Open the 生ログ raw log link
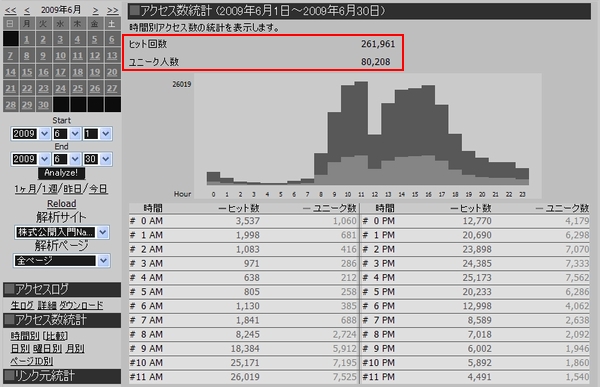This screenshot has width=600, height=387. pyautogui.click(x=22, y=305)
